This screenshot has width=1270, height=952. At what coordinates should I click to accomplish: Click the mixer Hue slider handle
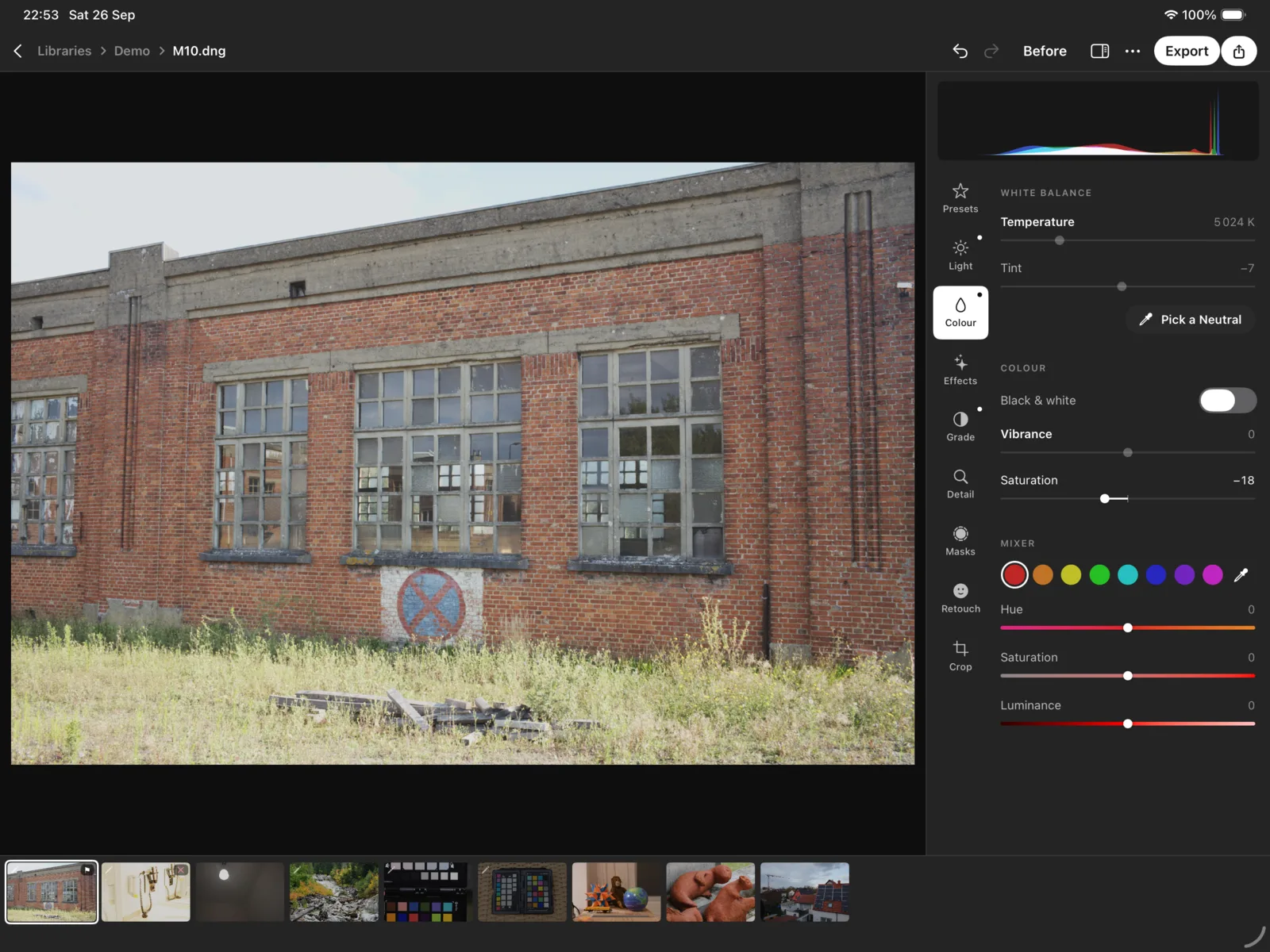pyautogui.click(x=1128, y=628)
